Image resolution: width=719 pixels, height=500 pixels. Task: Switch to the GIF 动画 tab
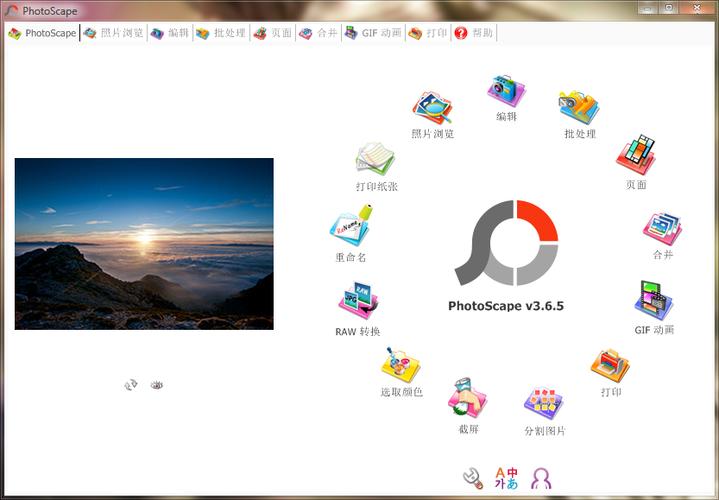(373, 33)
